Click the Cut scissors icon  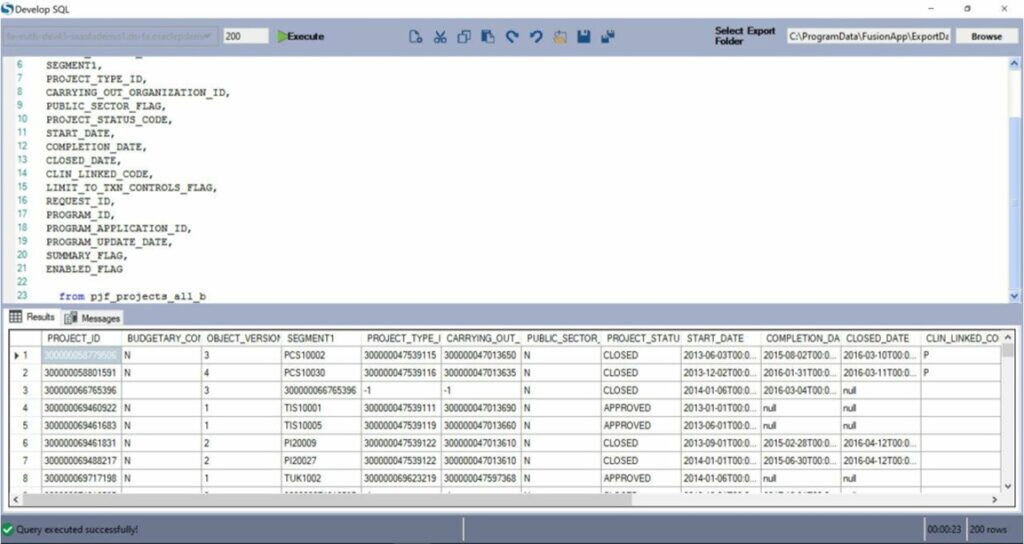click(440, 37)
